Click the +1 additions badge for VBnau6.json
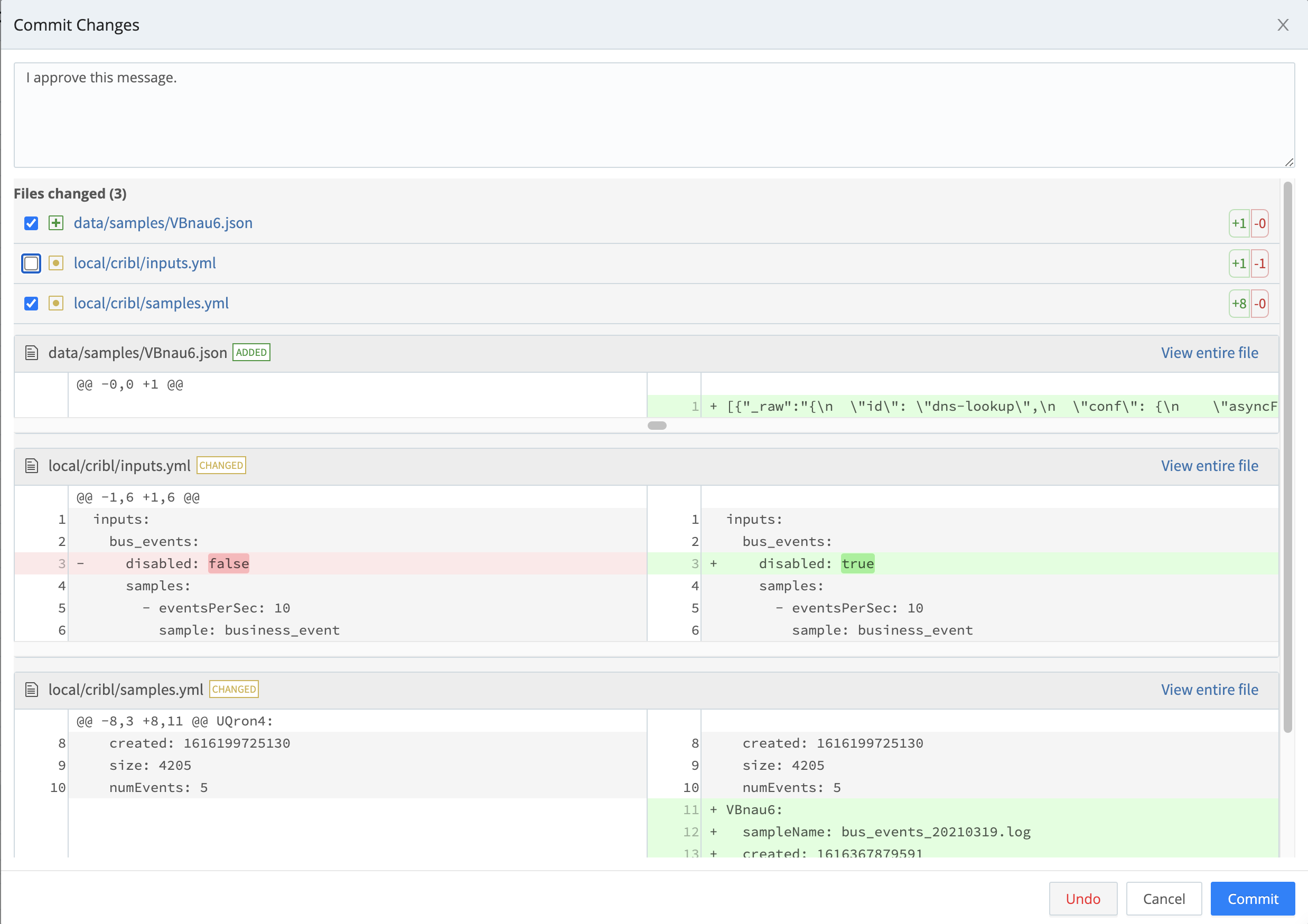This screenshot has width=1308, height=924. [1239, 223]
